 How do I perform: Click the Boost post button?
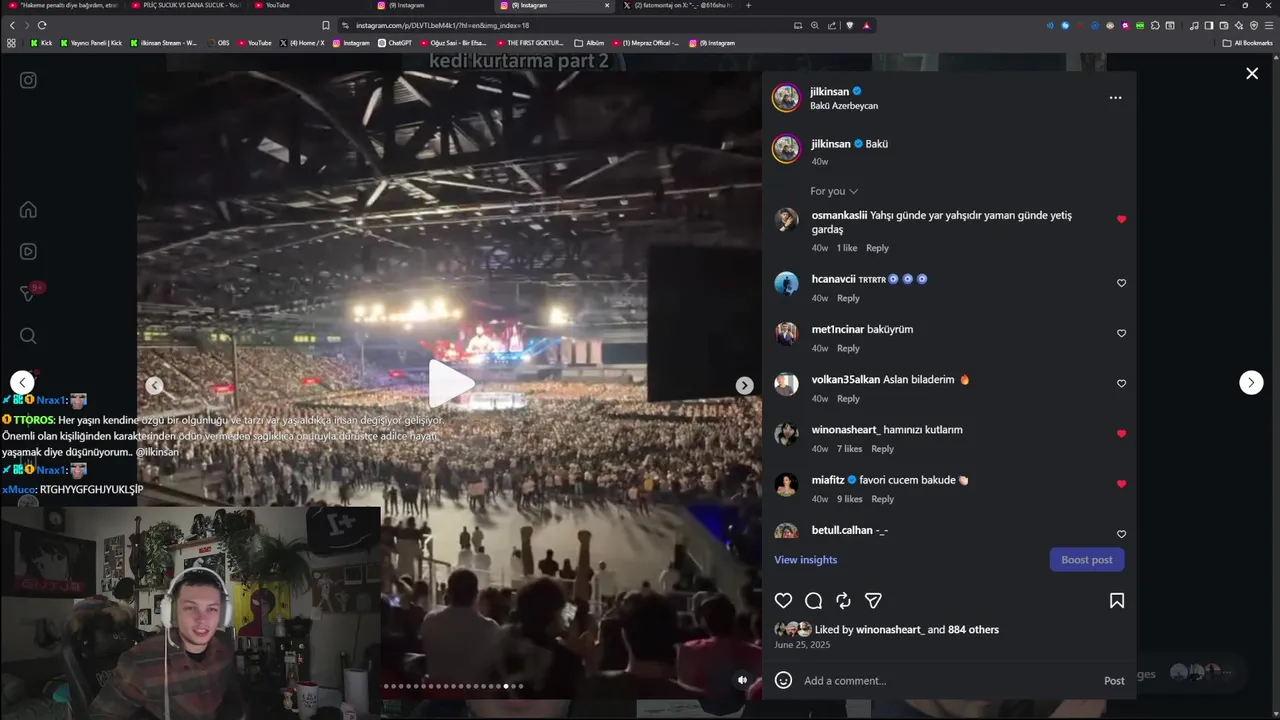[x=1087, y=560]
